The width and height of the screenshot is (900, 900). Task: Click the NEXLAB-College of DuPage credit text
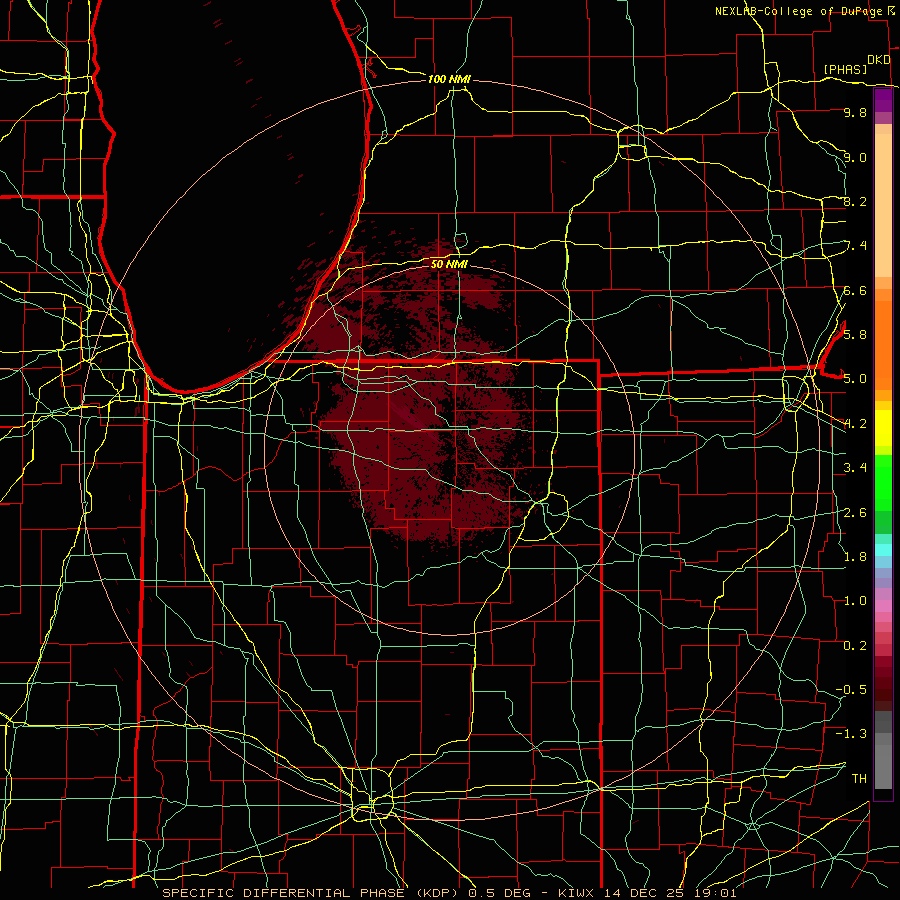pyautogui.click(x=798, y=11)
